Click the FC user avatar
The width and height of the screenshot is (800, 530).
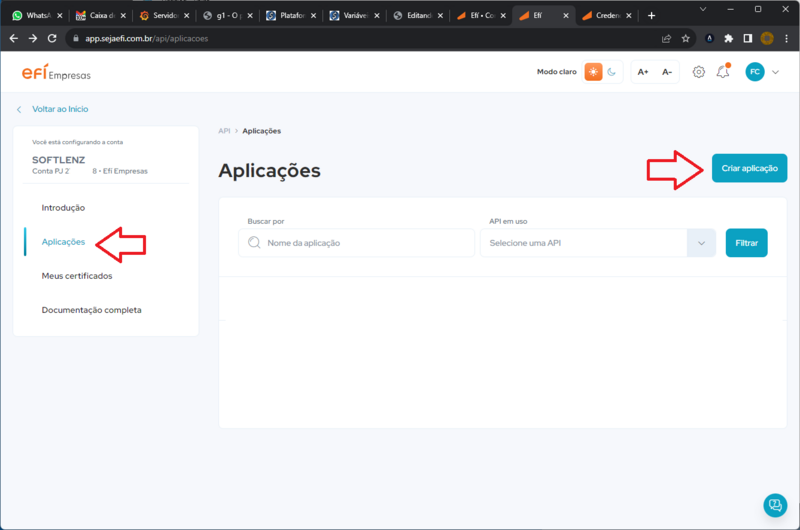click(x=755, y=72)
